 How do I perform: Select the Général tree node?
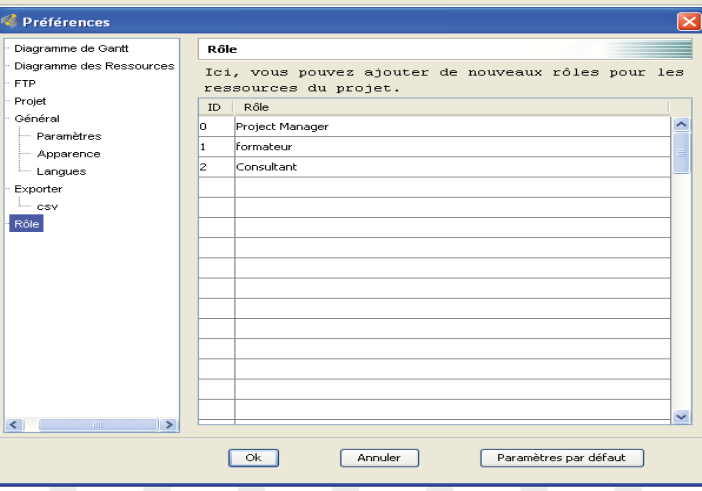[36, 118]
